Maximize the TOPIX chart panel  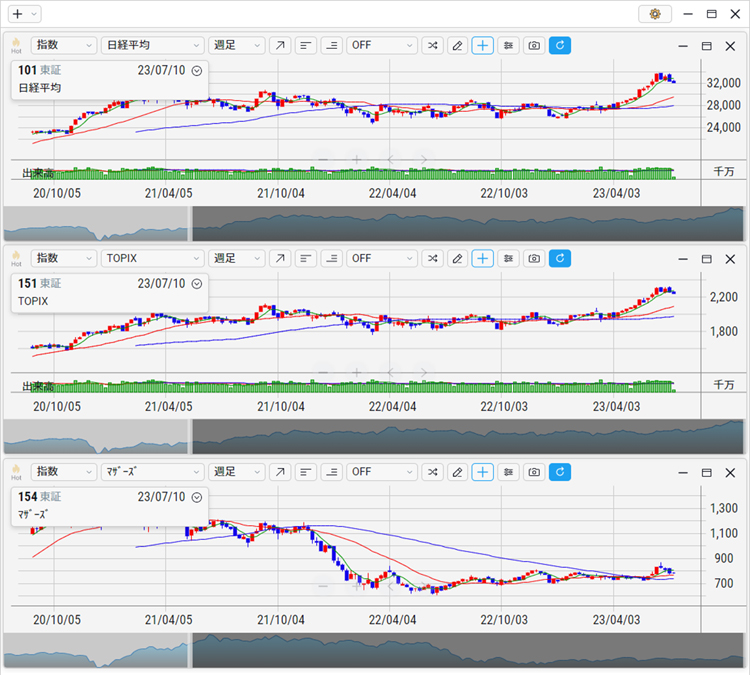tap(706, 259)
